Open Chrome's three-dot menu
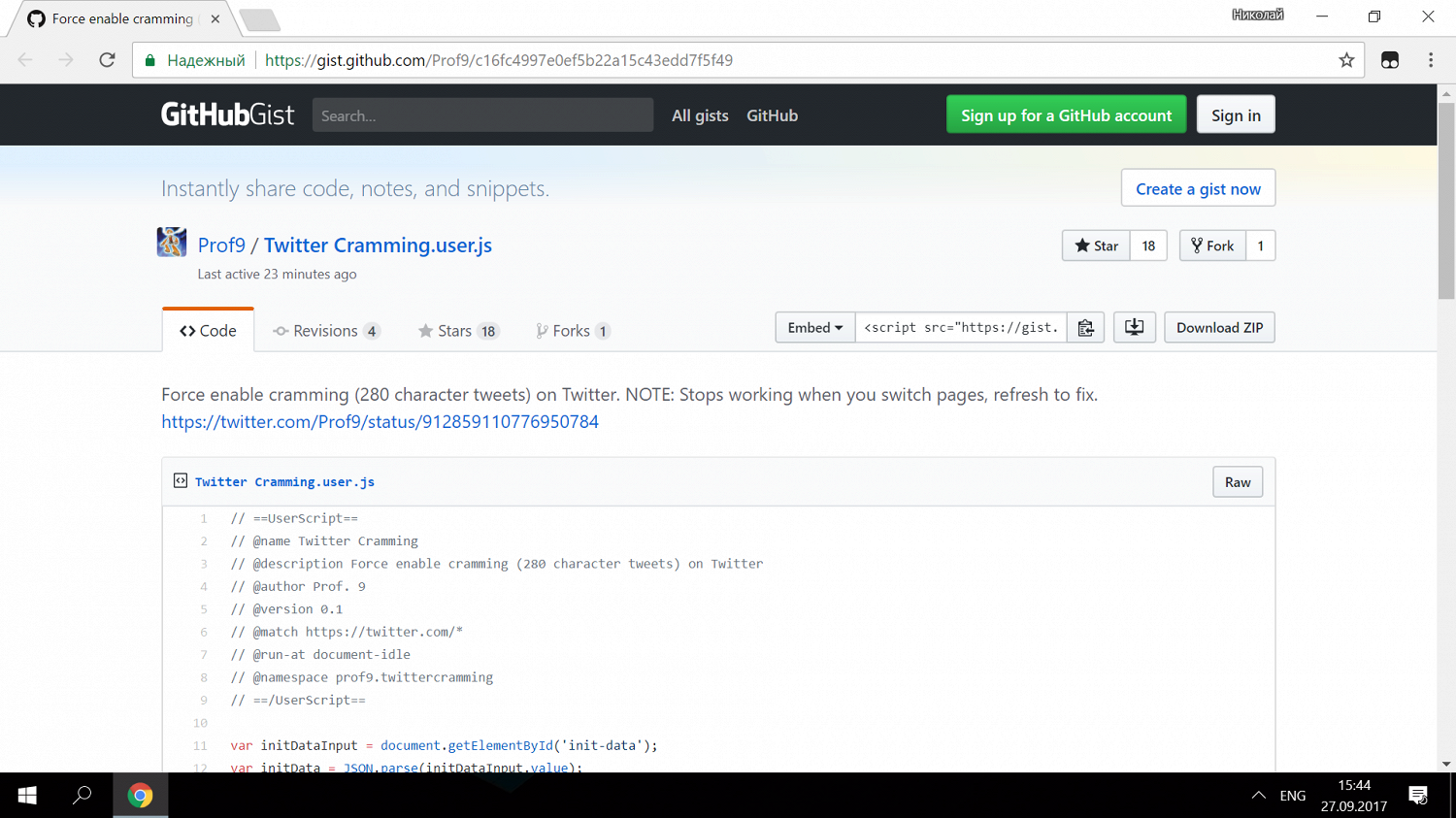Screen dimensions: 1456x818 coord(1430,60)
